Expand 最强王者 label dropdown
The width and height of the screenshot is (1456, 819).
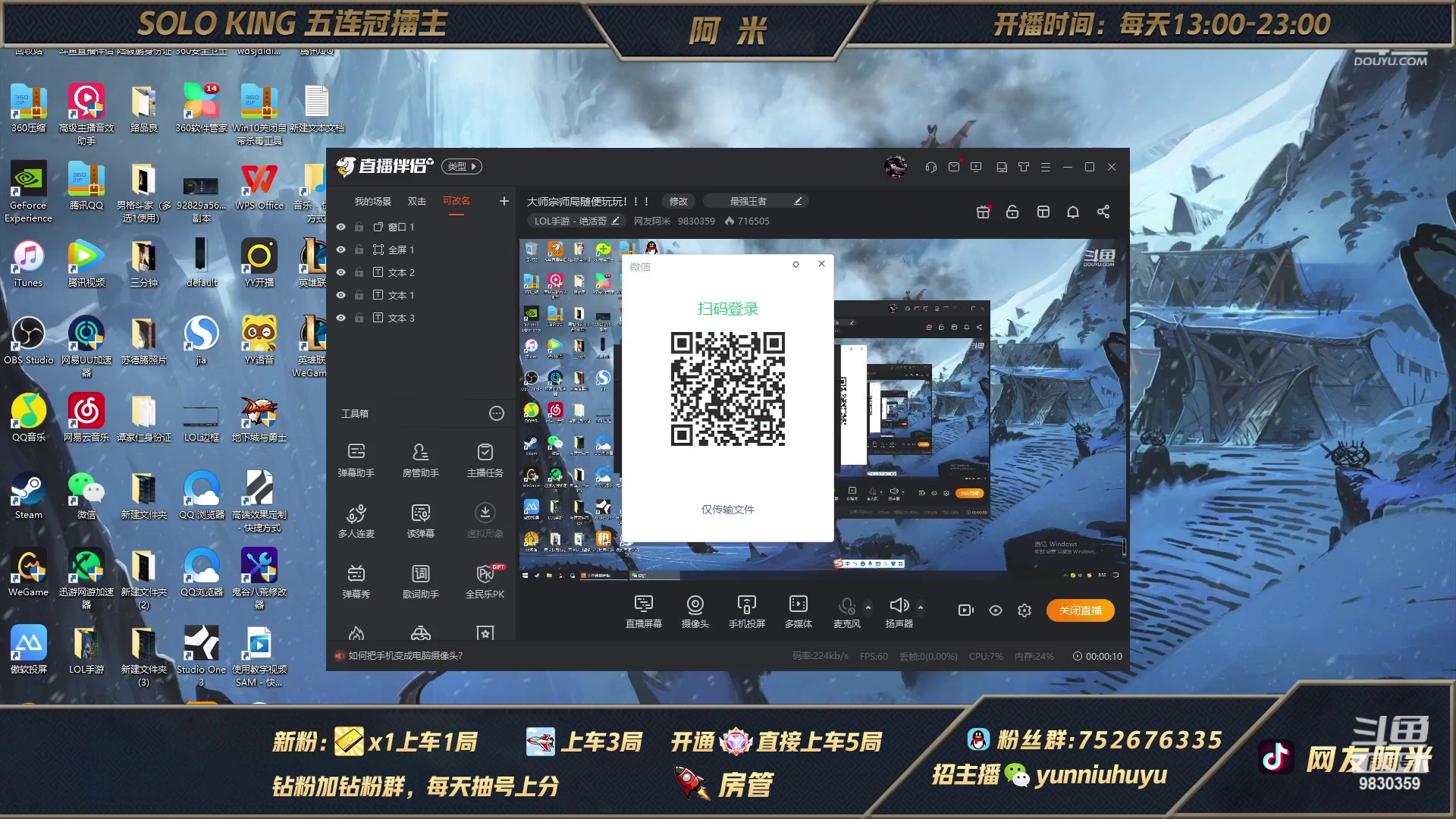tap(751, 200)
